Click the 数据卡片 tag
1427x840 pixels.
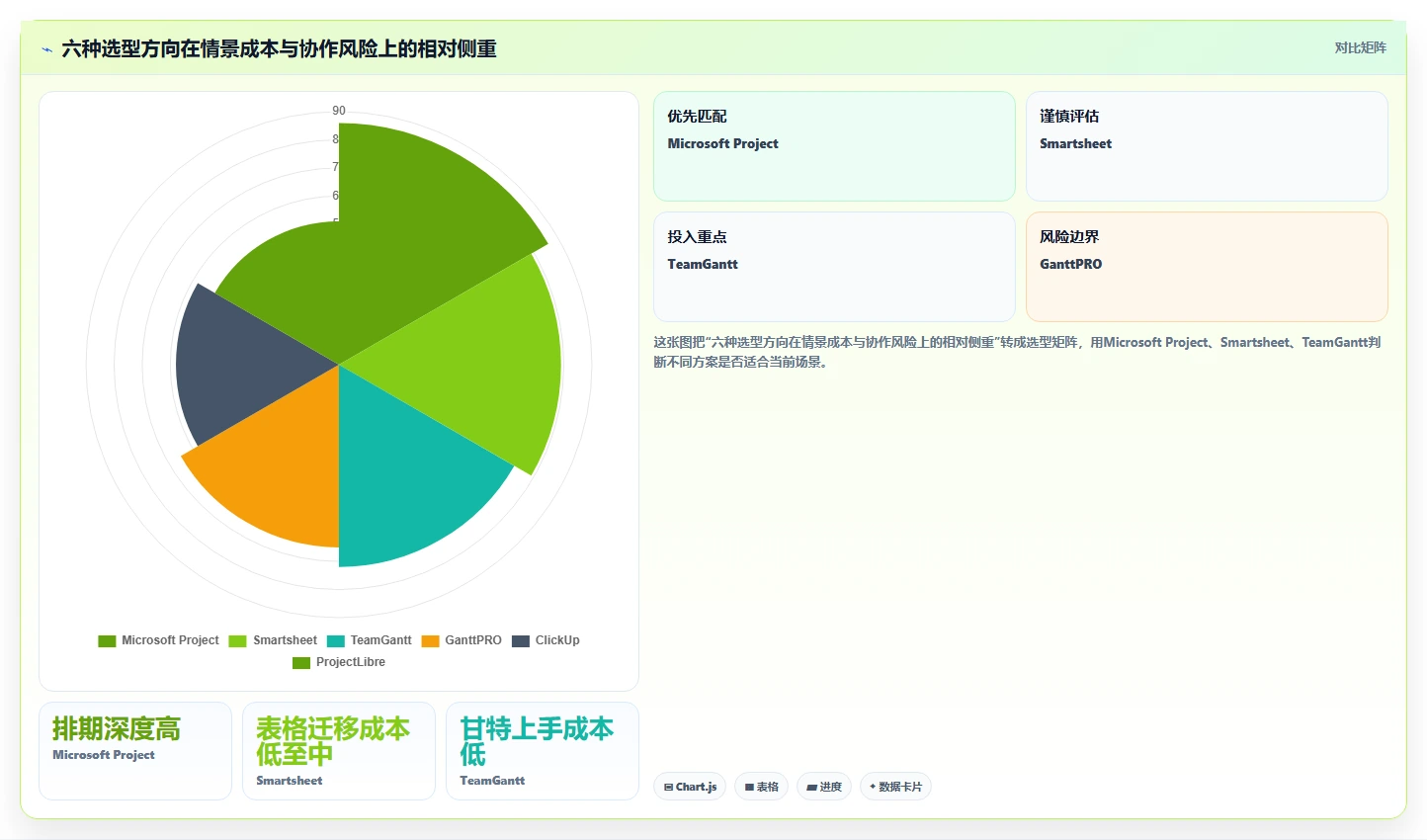pyautogui.click(x=895, y=787)
